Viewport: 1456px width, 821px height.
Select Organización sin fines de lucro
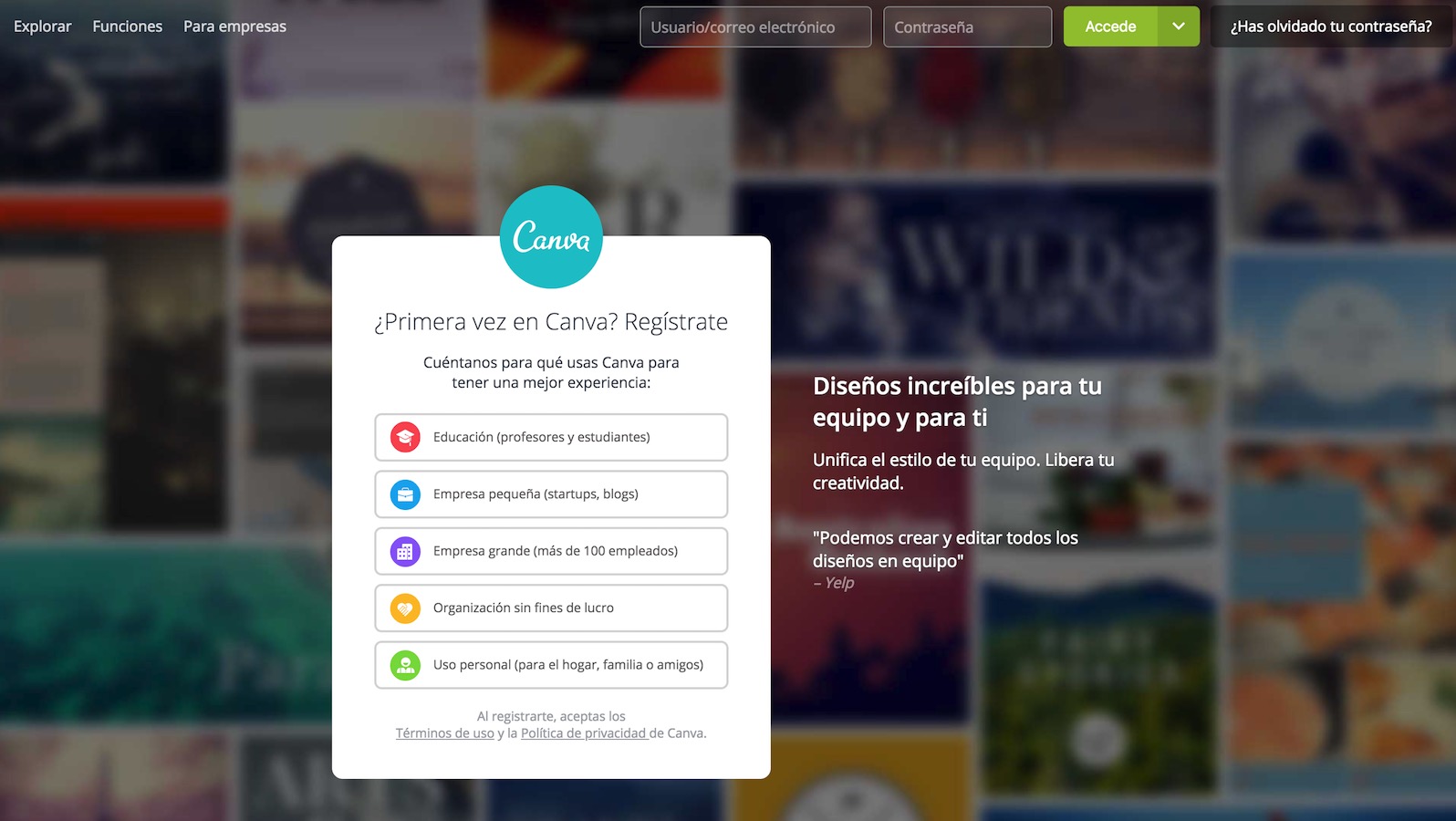[551, 608]
